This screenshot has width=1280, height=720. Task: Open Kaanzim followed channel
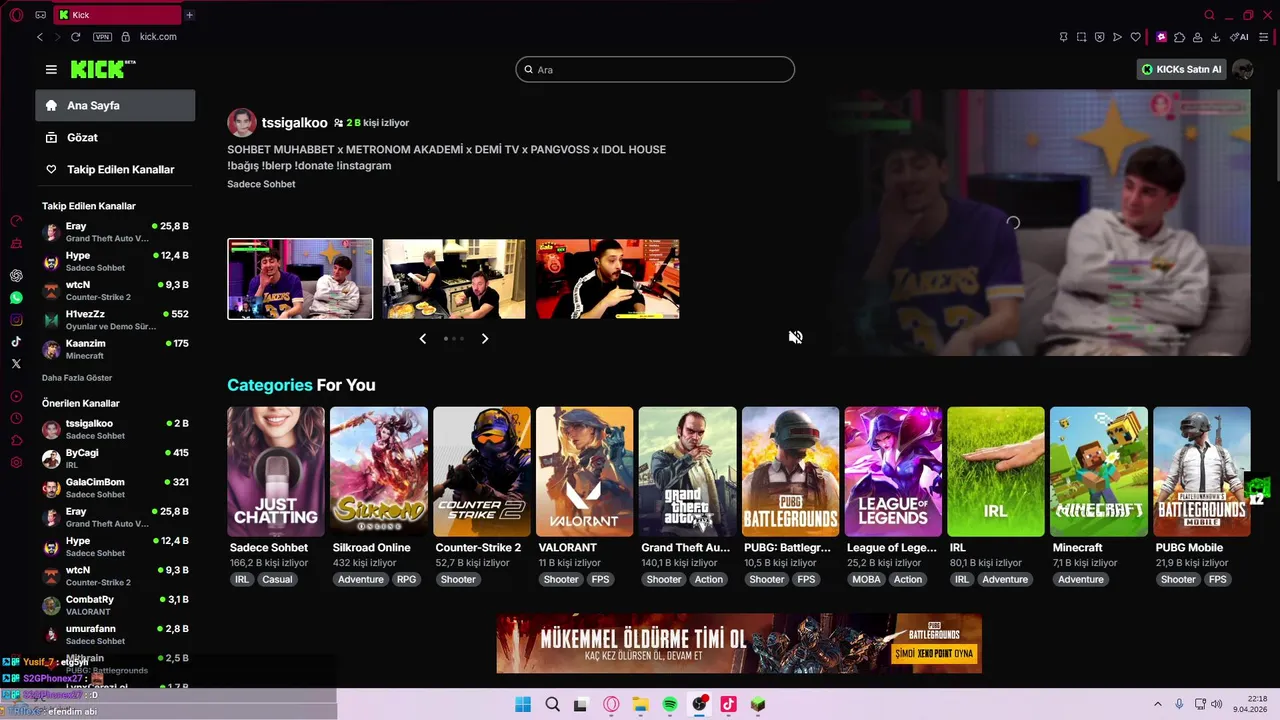[115, 349]
